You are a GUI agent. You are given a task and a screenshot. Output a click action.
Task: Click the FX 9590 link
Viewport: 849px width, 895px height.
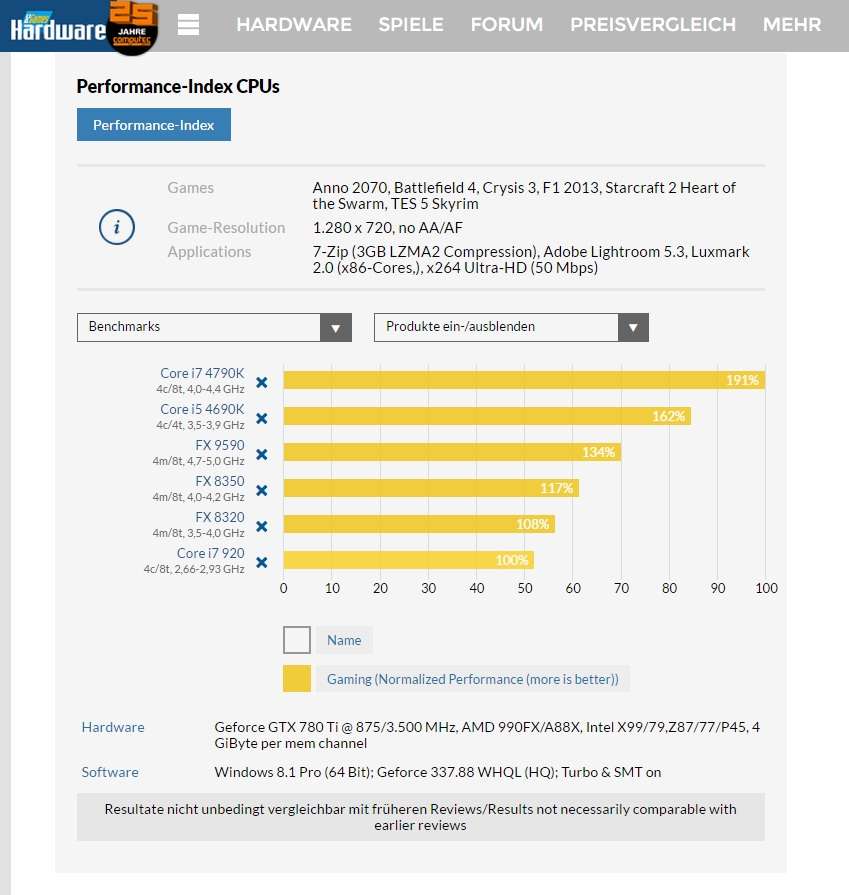pos(220,445)
